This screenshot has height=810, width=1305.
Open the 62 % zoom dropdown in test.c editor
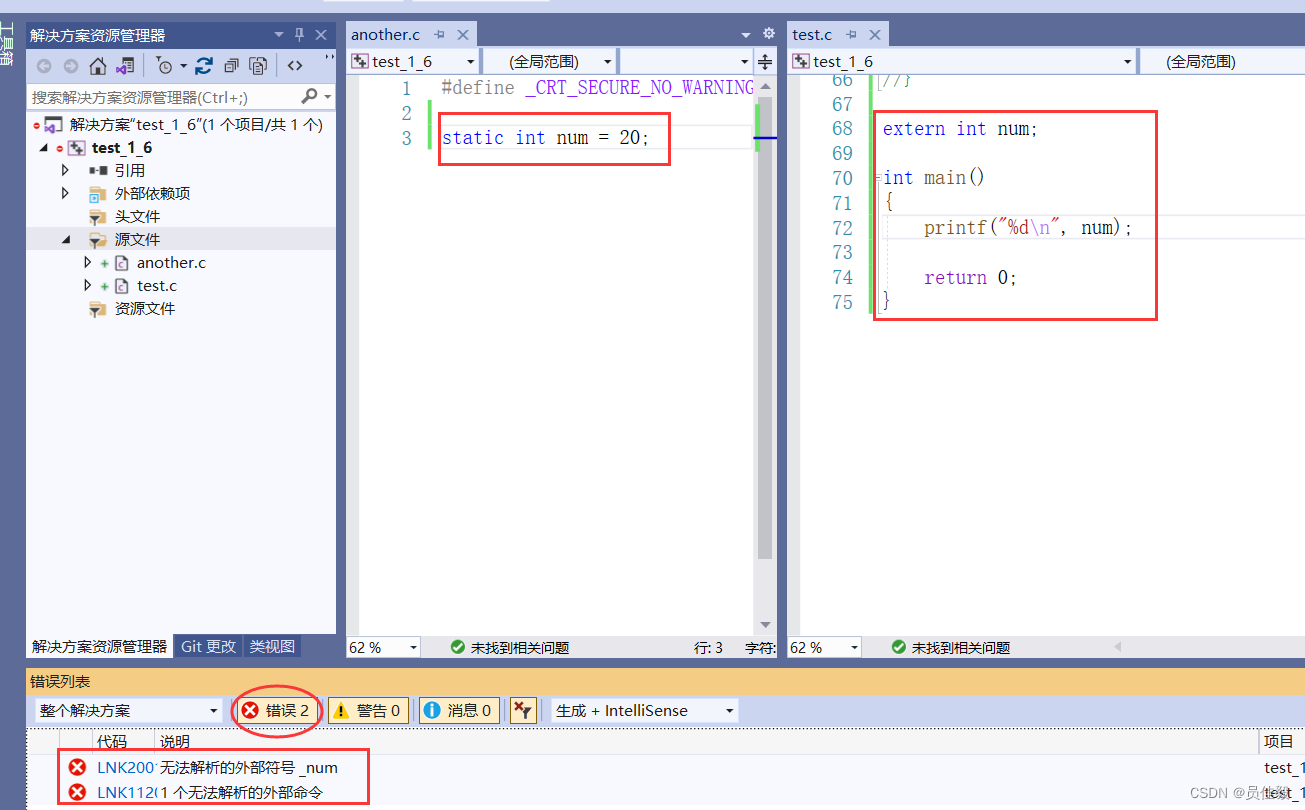[x=825, y=648]
